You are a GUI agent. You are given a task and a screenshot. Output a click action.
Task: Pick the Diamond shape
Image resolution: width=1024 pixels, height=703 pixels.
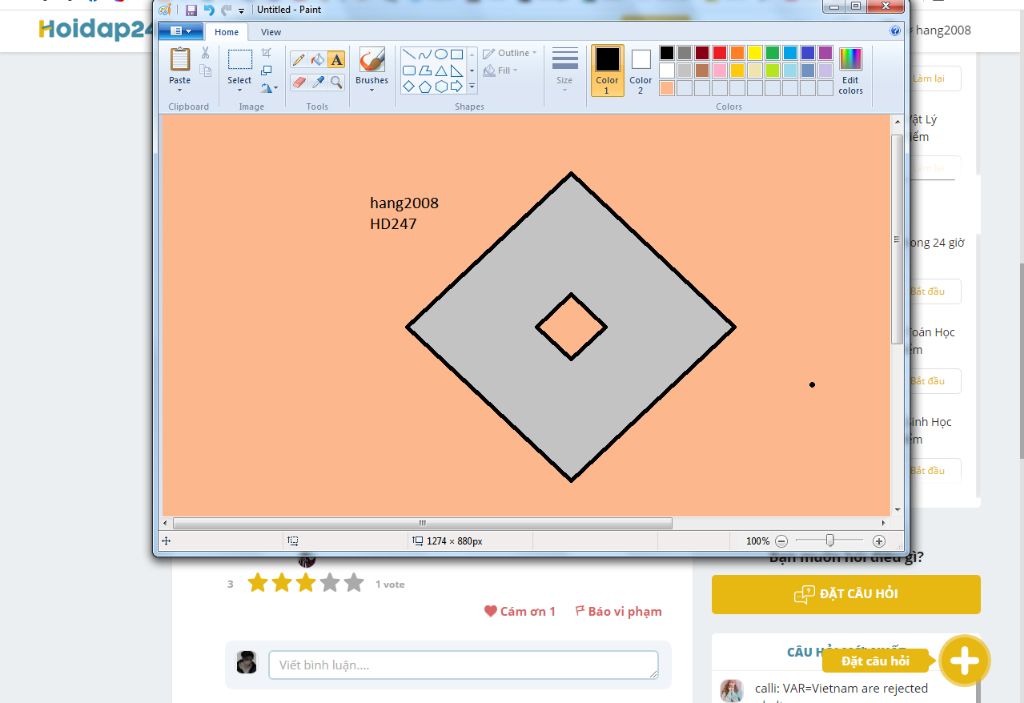pyautogui.click(x=409, y=86)
